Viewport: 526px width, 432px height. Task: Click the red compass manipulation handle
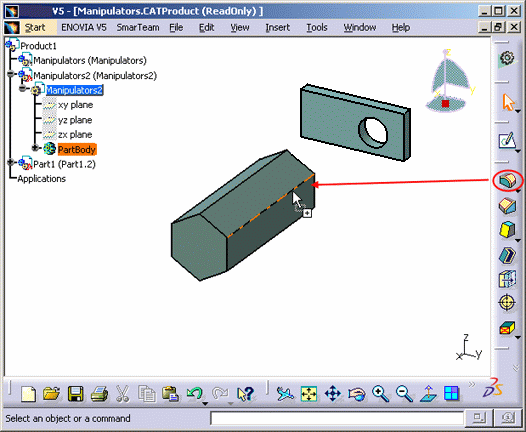(445, 104)
